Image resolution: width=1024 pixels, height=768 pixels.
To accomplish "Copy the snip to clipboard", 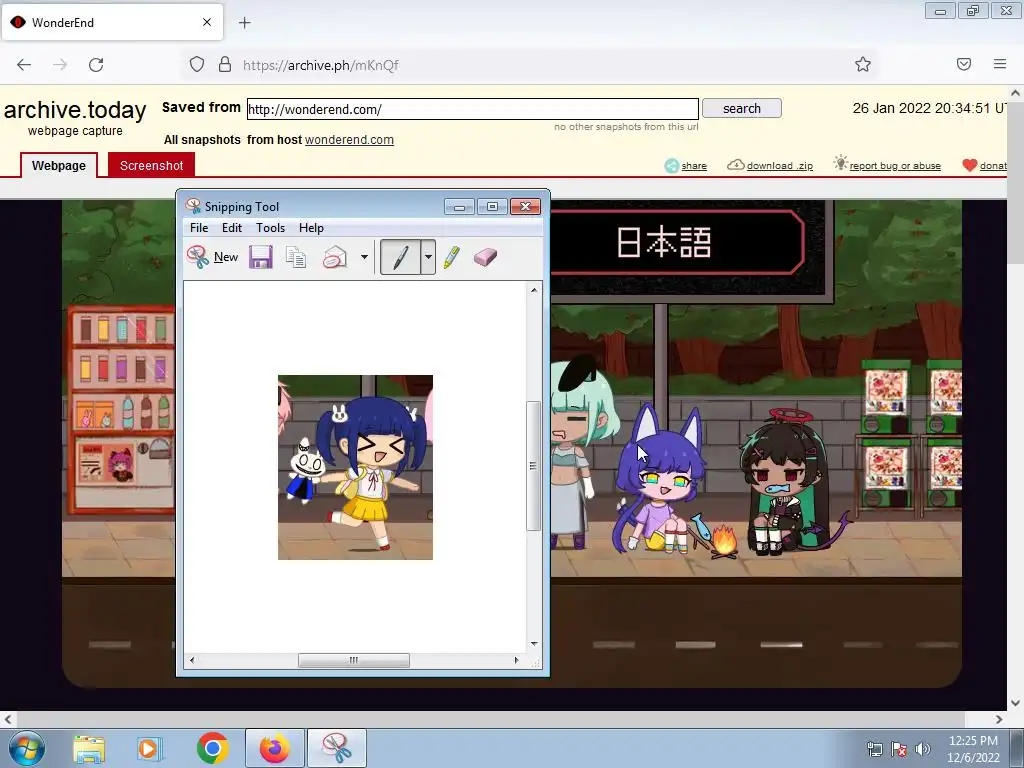I will click(296, 257).
